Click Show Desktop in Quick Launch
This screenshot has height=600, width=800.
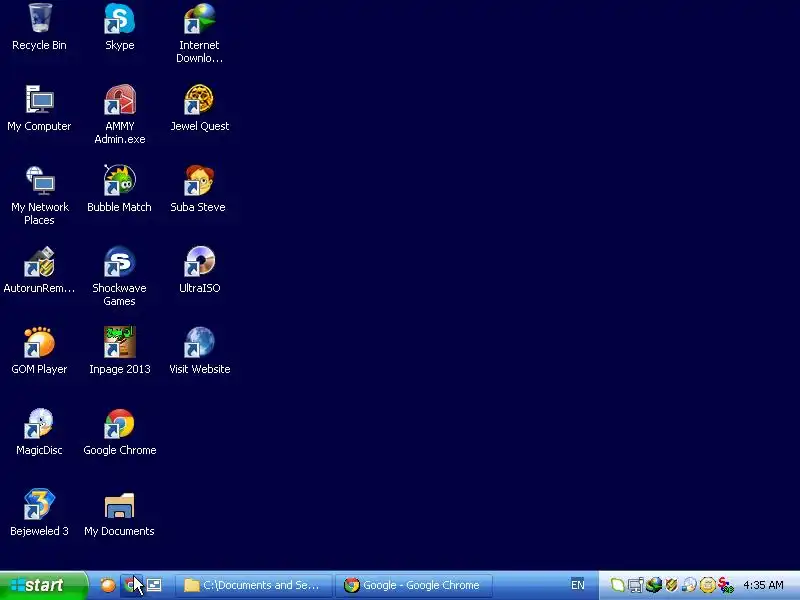tap(154, 585)
